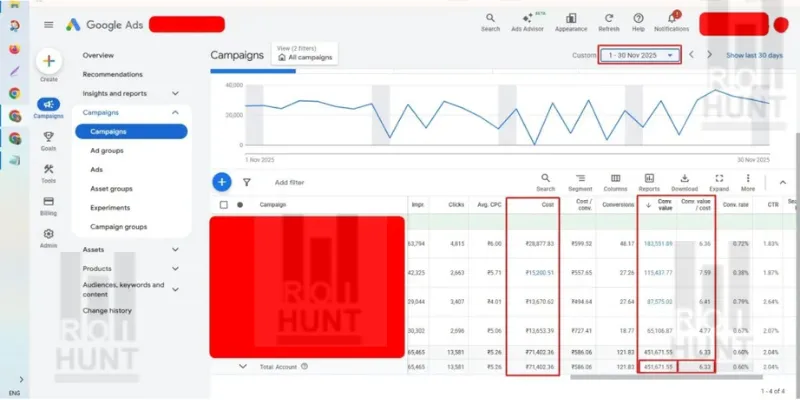Sort by Clicks column header
Image resolution: width=800 pixels, height=400 pixels.
[456, 205]
